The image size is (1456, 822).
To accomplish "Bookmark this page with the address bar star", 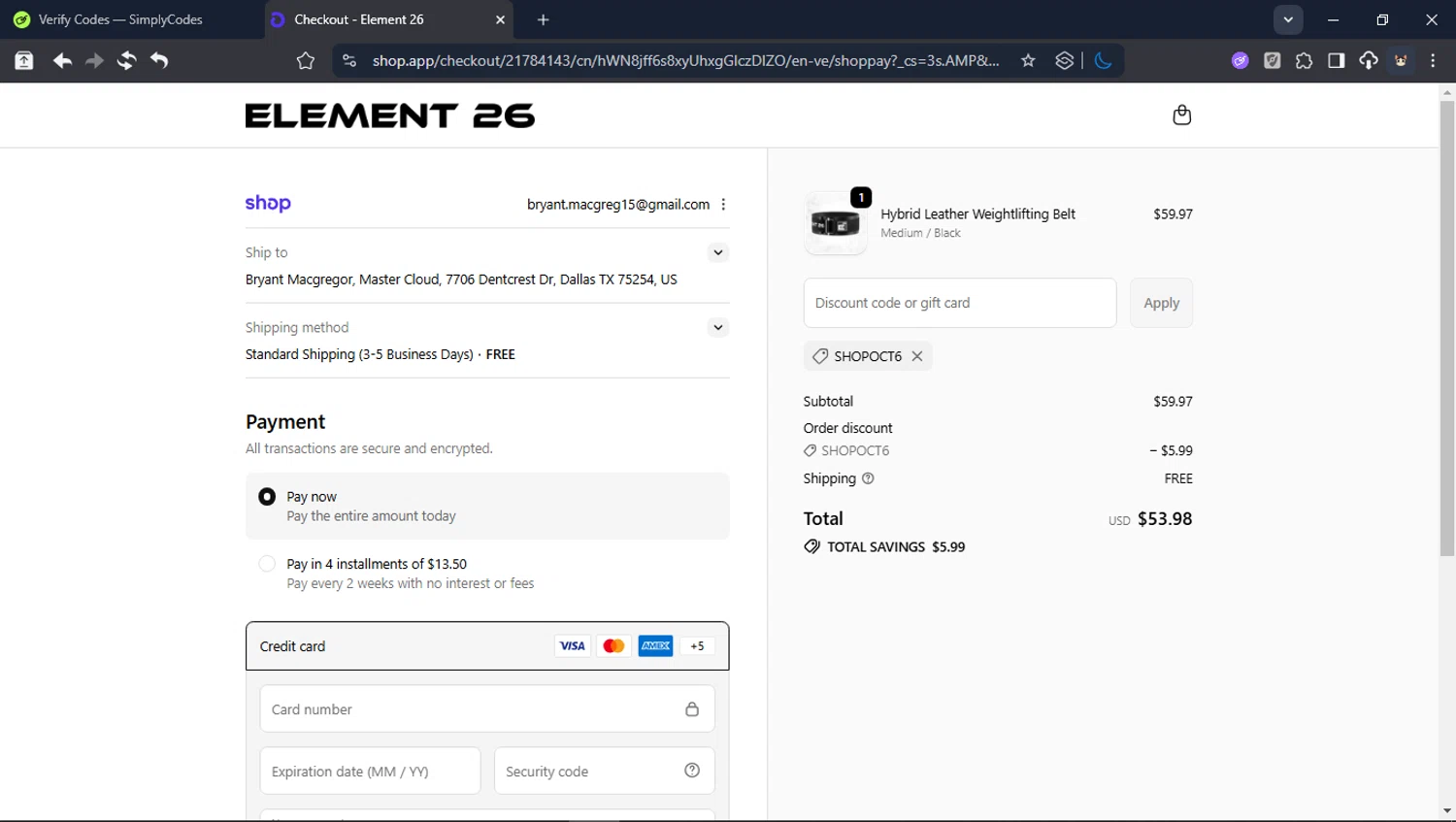I will click(x=1028, y=61).
